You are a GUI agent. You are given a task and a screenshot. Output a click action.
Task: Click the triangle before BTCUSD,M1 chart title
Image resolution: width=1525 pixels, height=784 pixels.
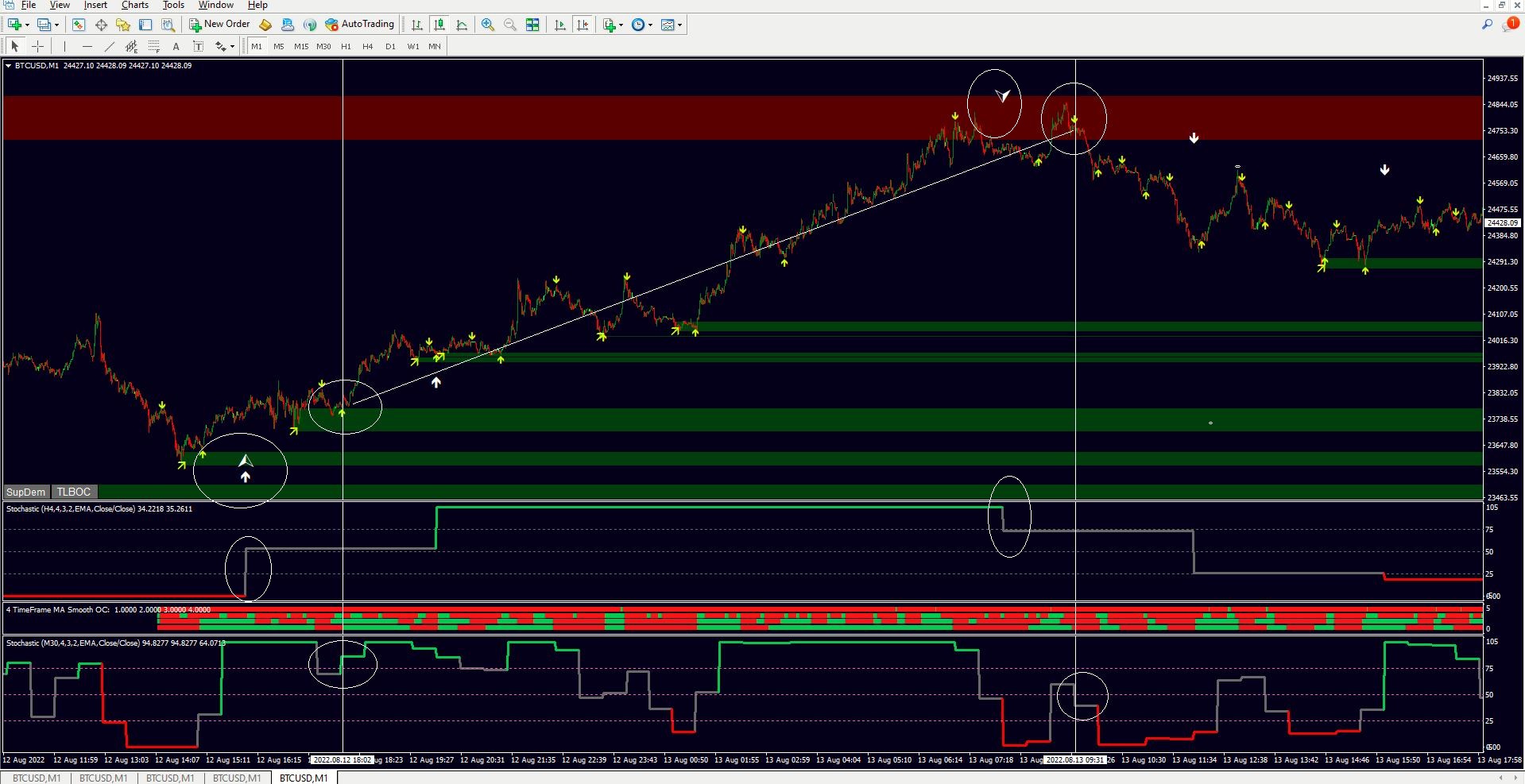(x=8, y=66)
